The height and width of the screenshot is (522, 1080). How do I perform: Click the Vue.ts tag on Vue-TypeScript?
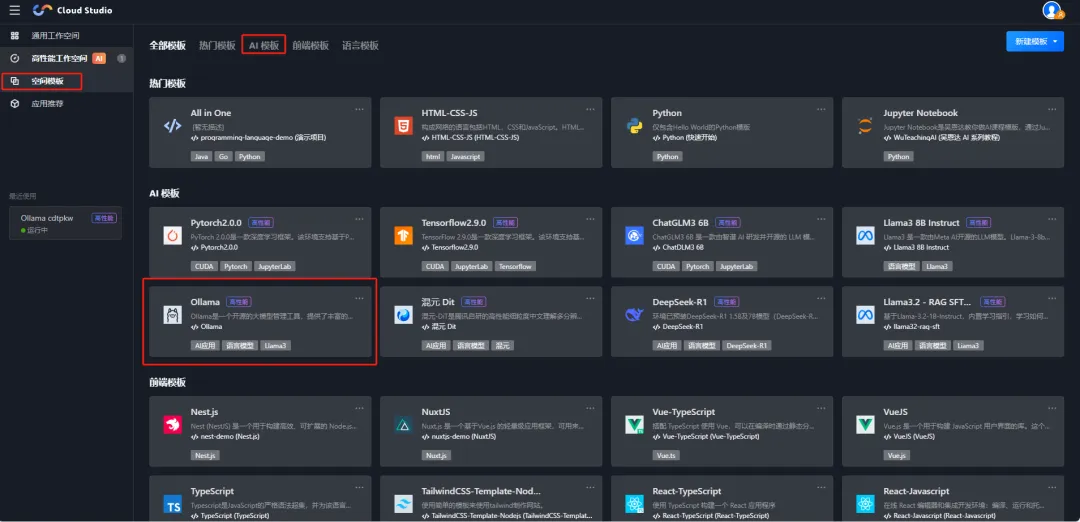coord(666,456)
